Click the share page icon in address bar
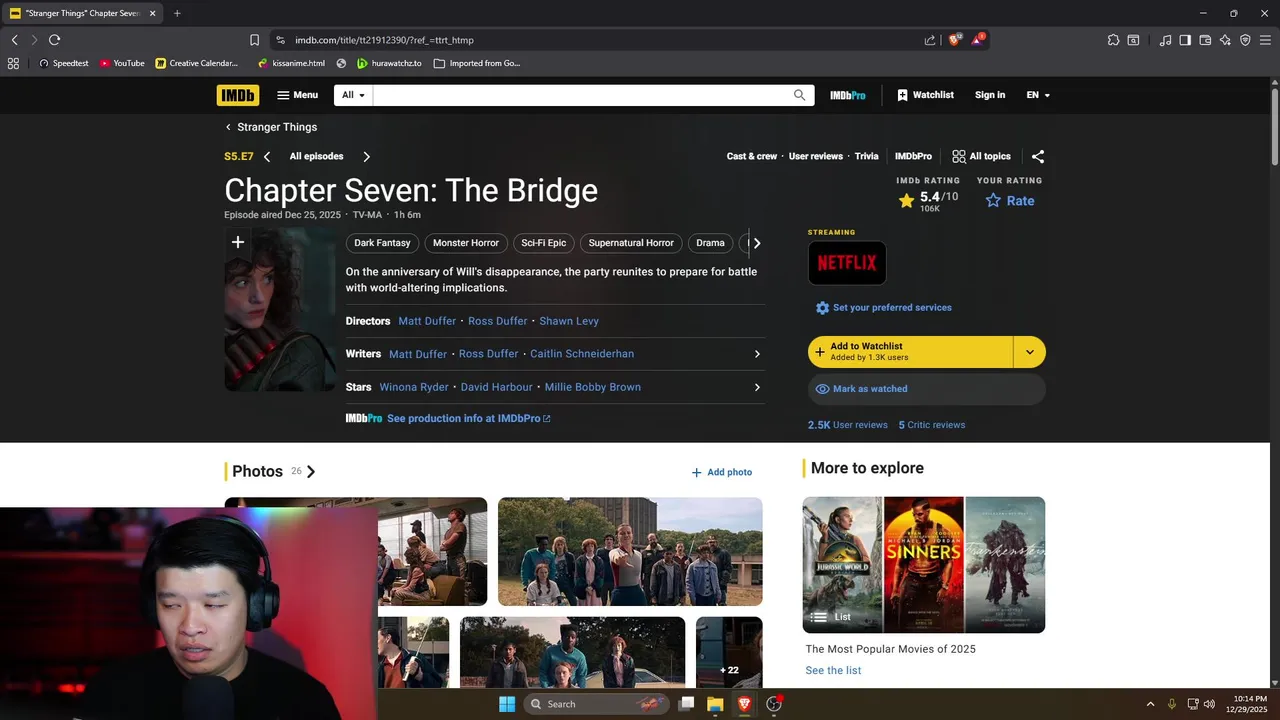 click(x=930, y=40)
